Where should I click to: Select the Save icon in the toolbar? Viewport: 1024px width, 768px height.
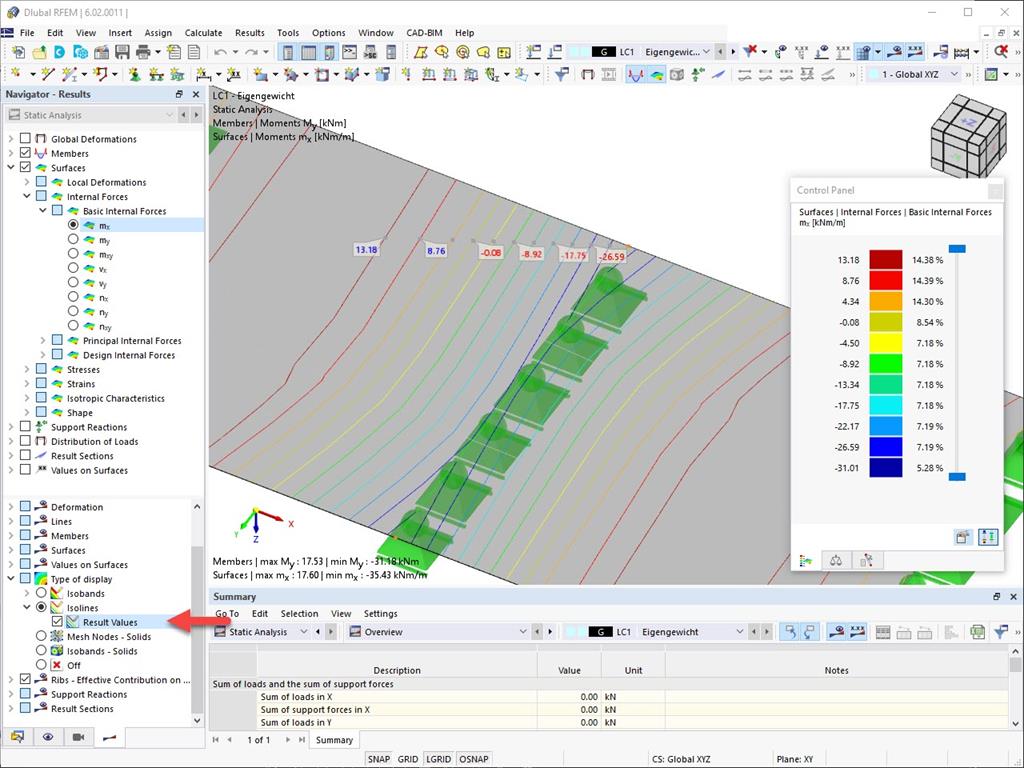[124, 51]
